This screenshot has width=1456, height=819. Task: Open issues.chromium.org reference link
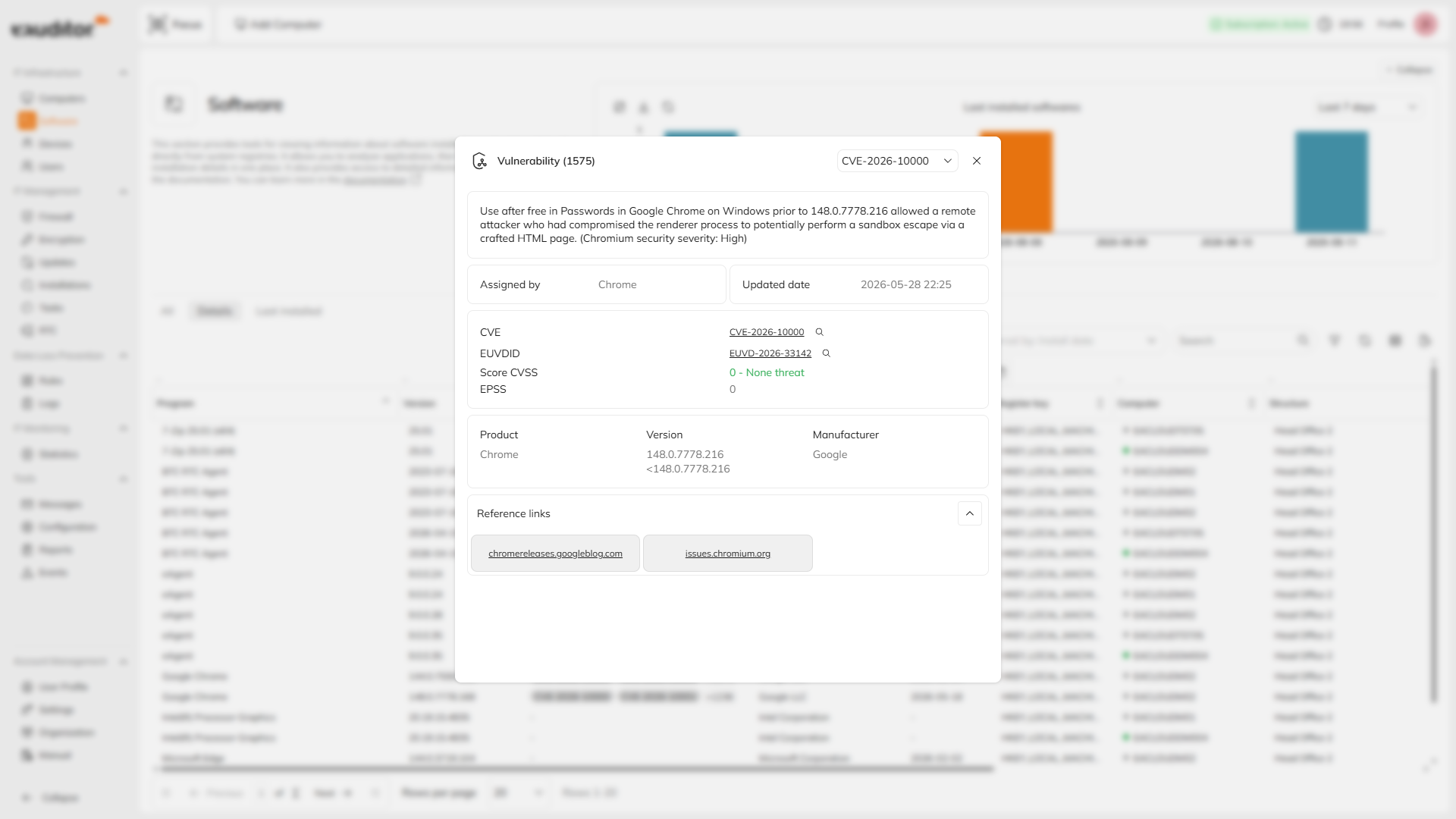pos(728,554)
